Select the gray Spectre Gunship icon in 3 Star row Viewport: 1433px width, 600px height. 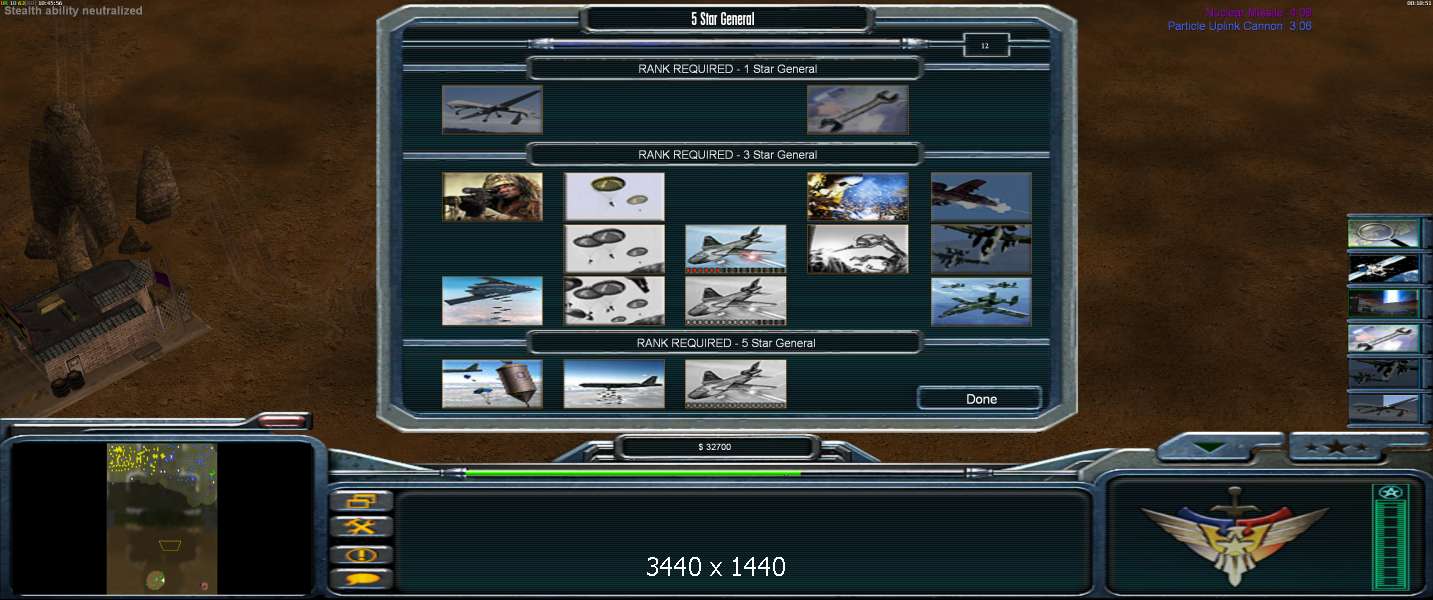pyautogui.click(x=736, y=301)
